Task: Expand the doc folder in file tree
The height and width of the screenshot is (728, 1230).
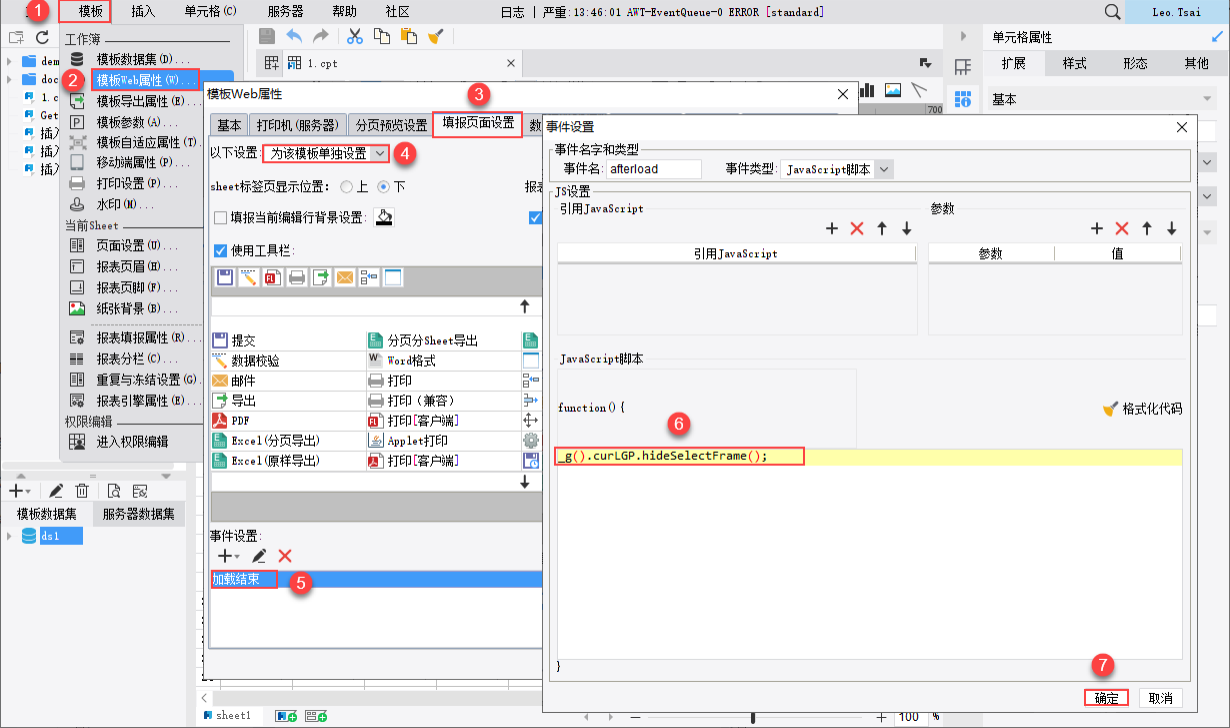Action: point(10,79)
